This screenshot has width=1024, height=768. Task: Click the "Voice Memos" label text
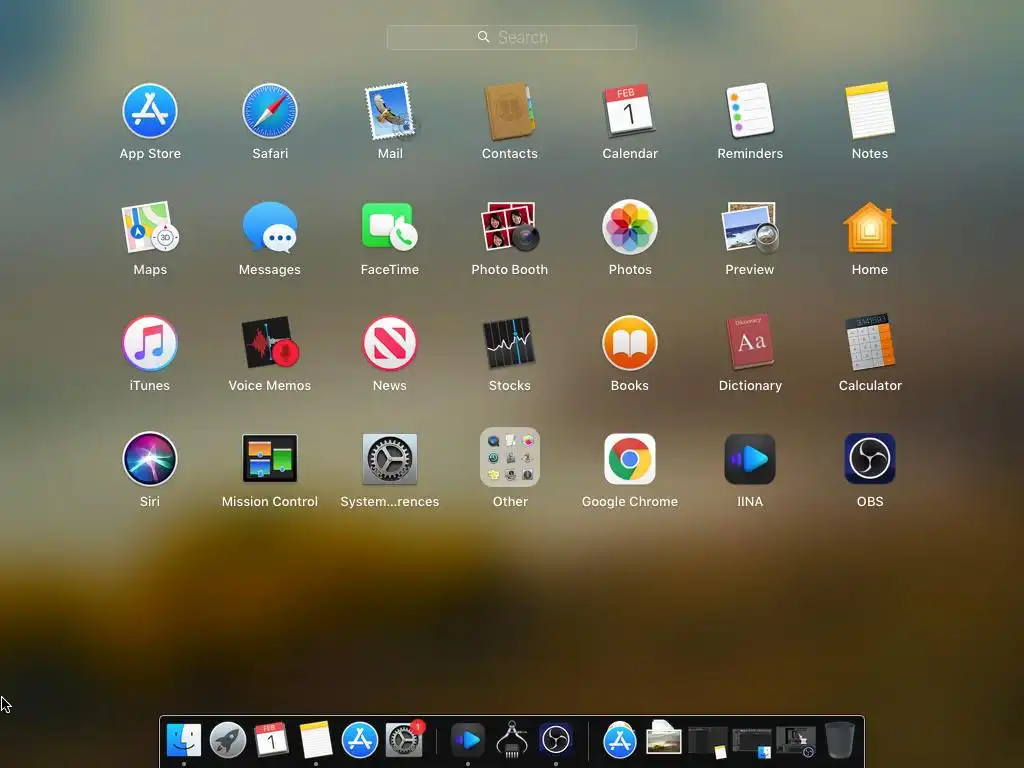[x=270, y=385]
